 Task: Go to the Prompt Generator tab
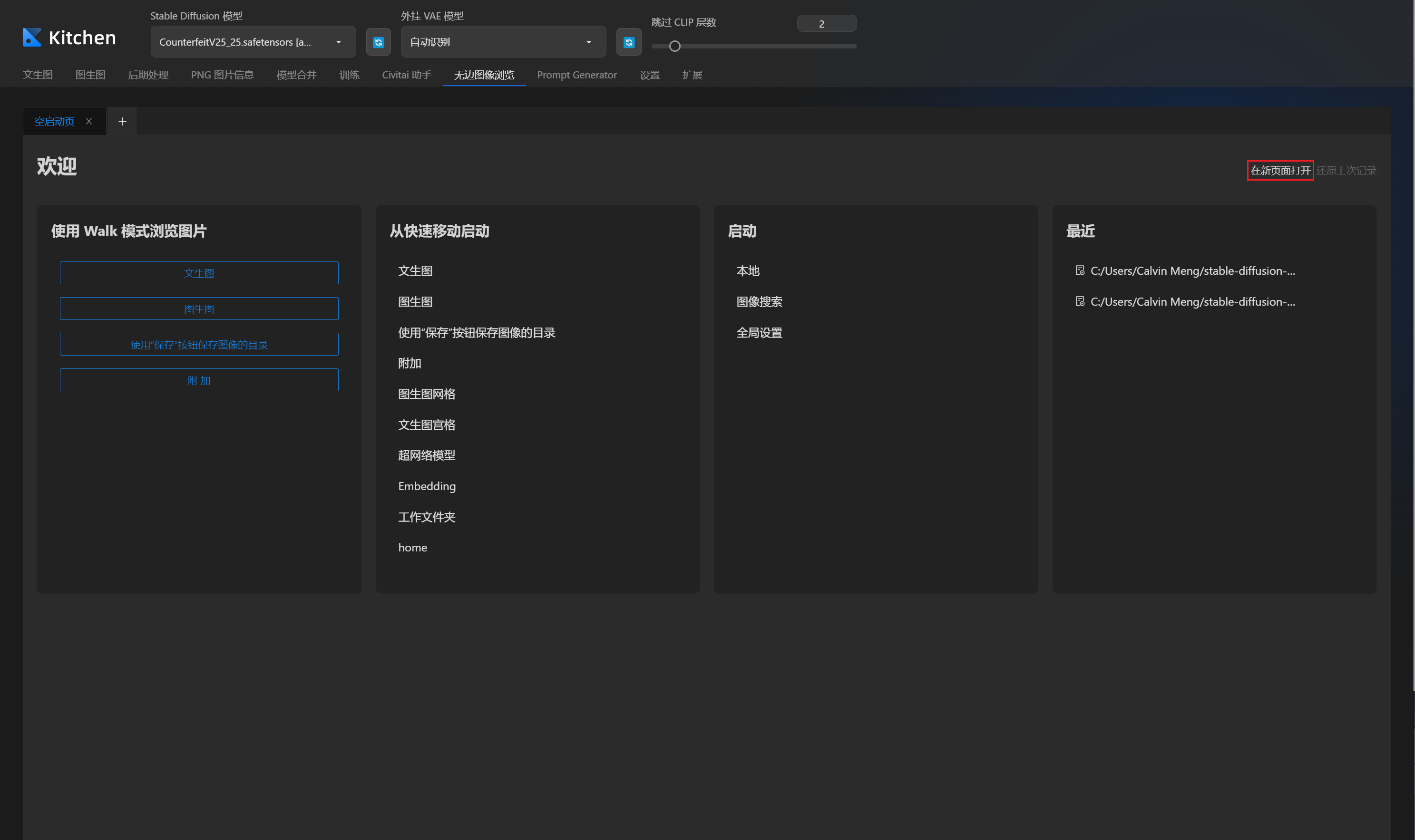pos(576,75)
